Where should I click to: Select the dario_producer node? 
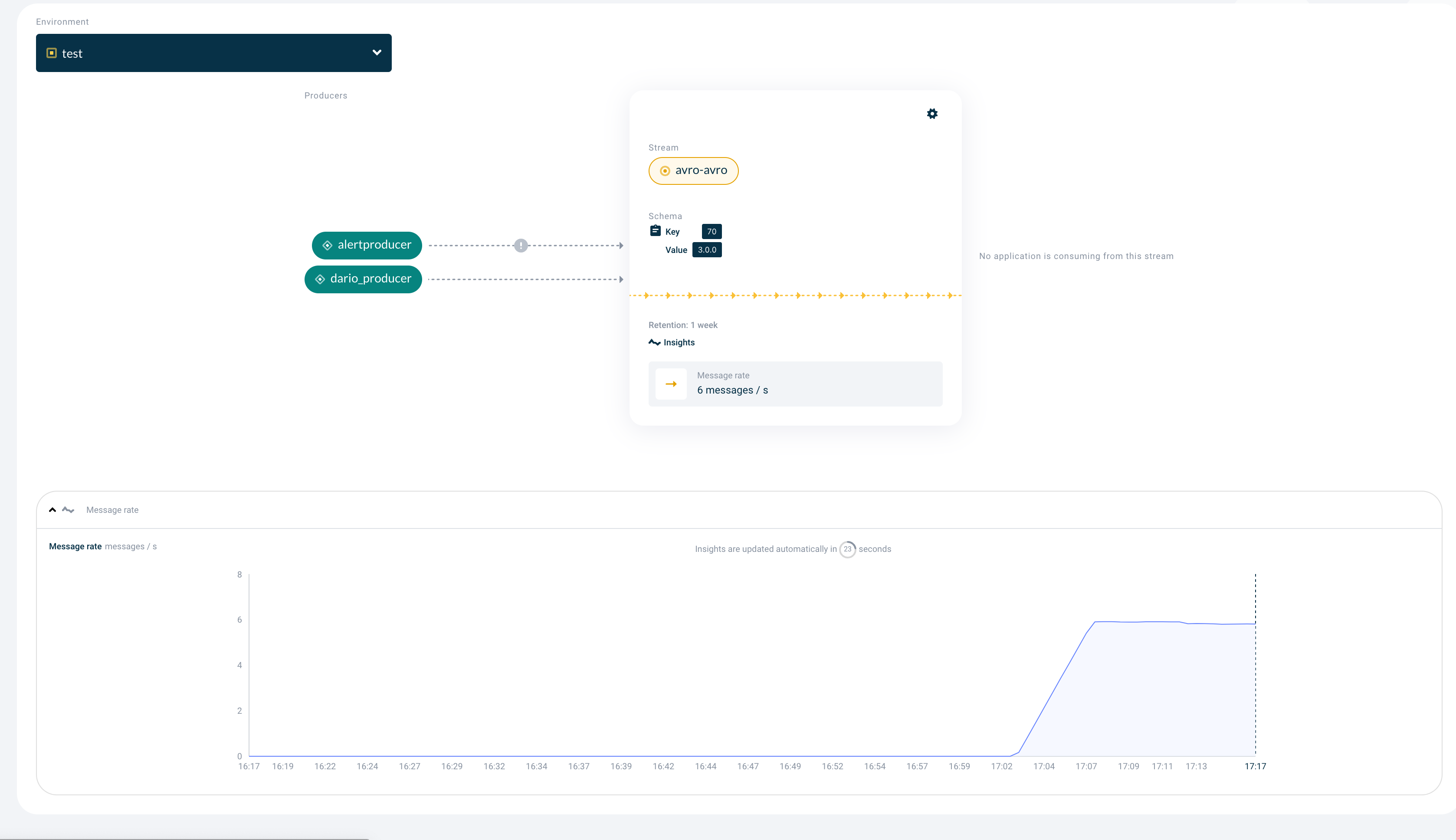click(x=364, y=279)
